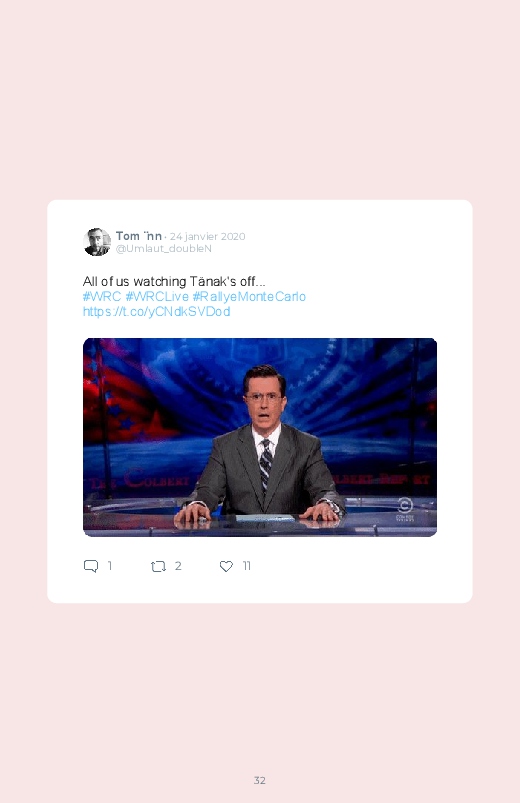This screenshot has height=803, width=520.
Task: Click the like count 11
Action: click(246, 566)
